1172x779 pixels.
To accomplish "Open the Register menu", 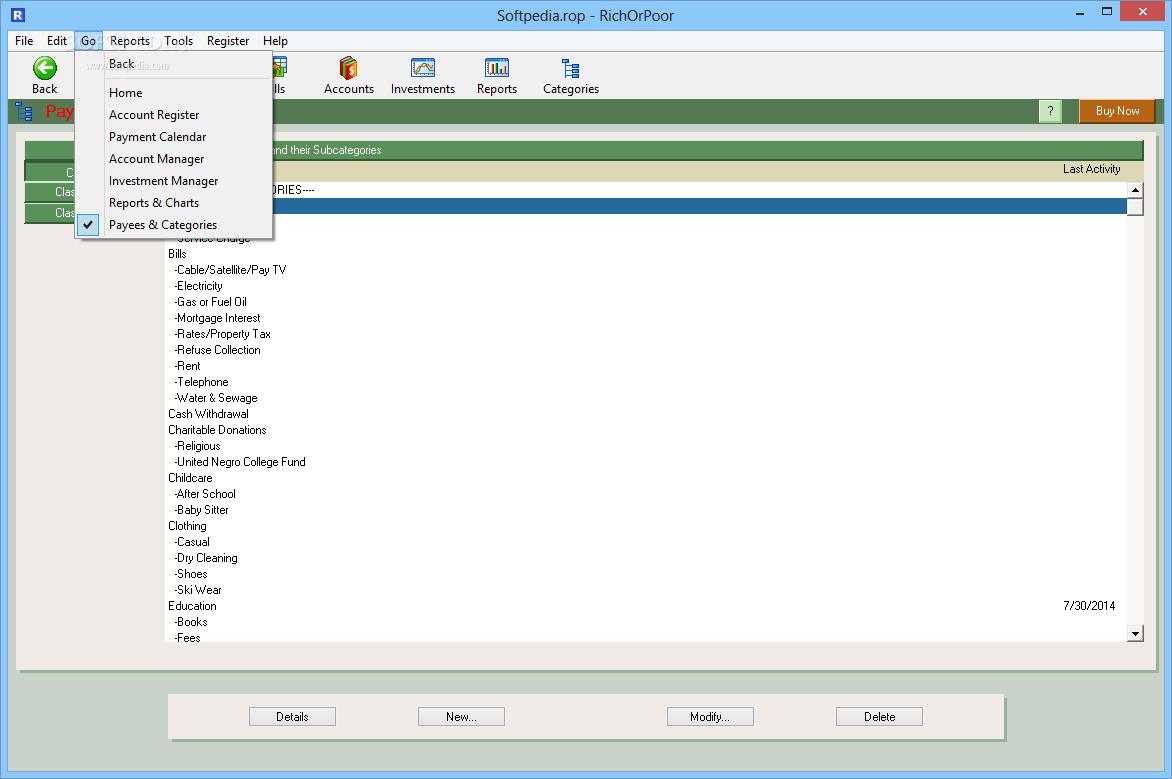I will [228, 41].
